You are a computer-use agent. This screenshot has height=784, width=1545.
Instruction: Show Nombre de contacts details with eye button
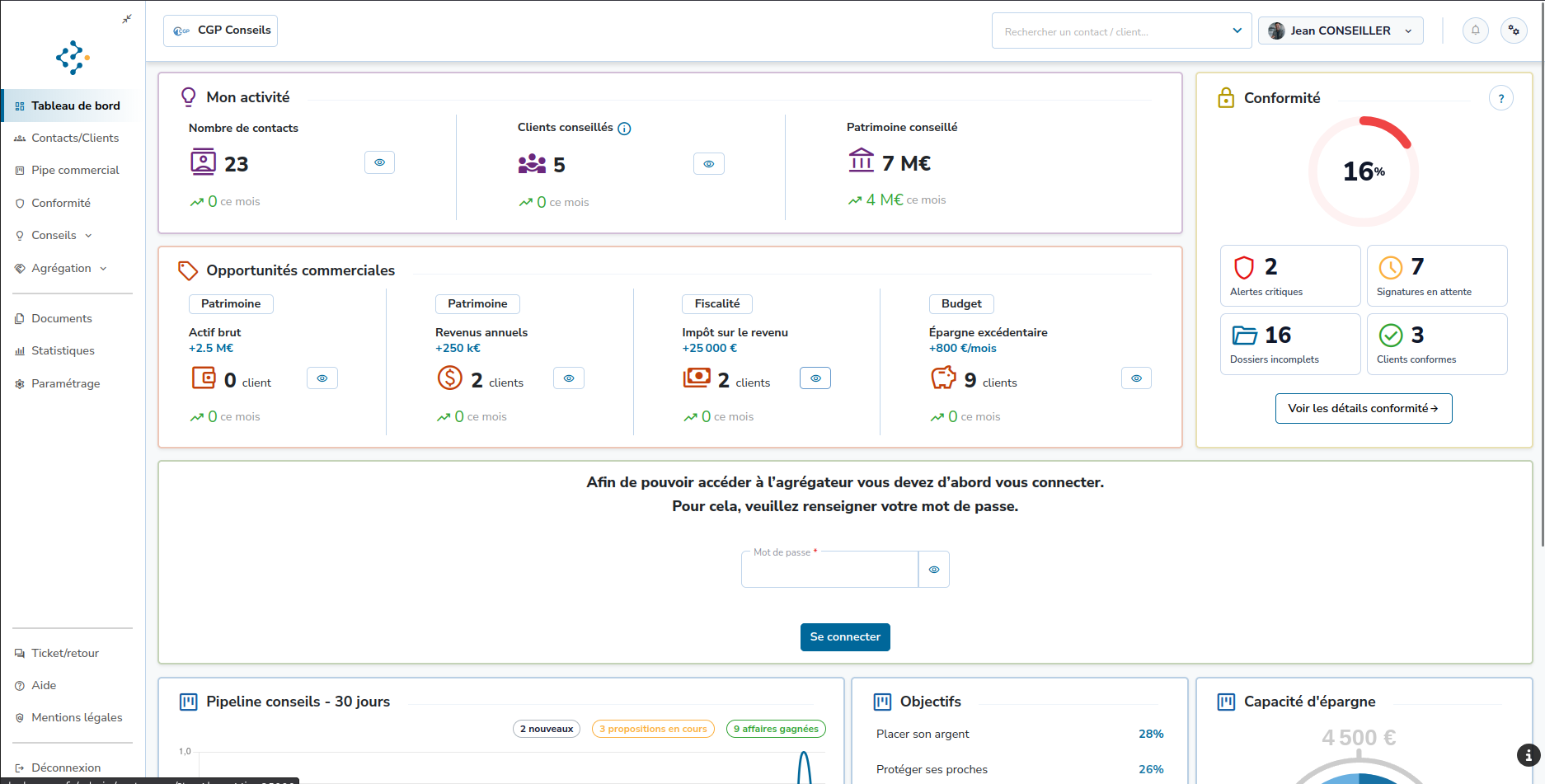coord(379,162)
